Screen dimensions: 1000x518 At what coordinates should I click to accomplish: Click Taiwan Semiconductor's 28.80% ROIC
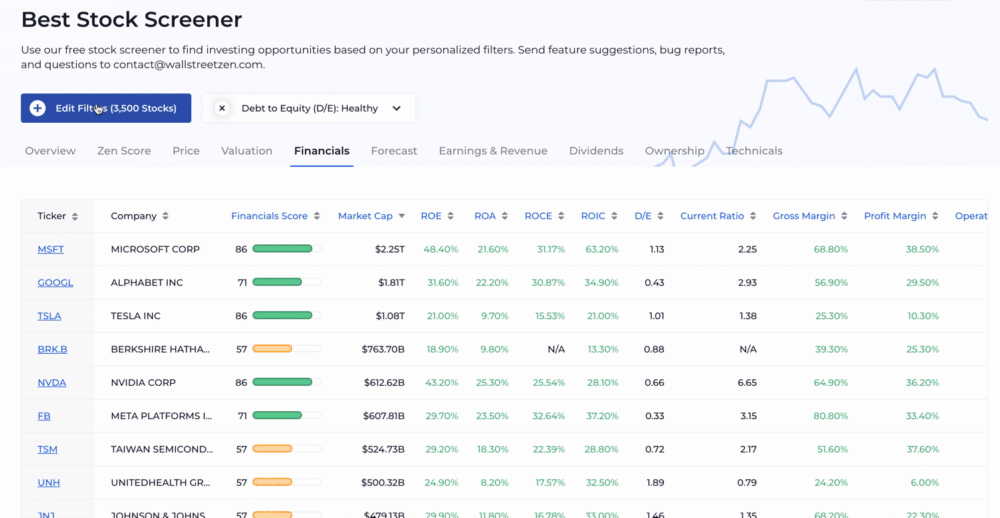pos(602,449)
